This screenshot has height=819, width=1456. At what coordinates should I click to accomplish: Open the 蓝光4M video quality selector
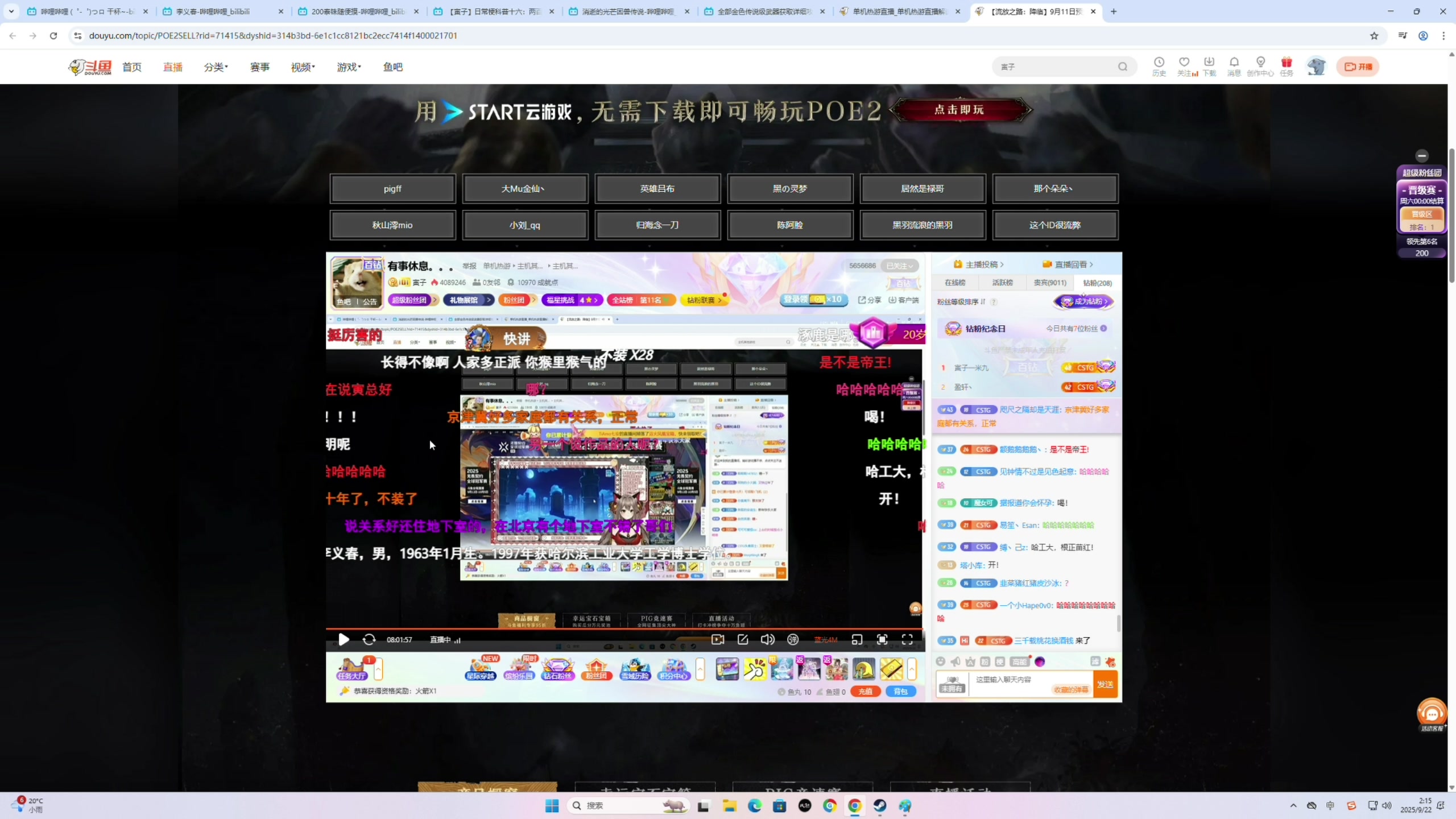tap(826, 640)
